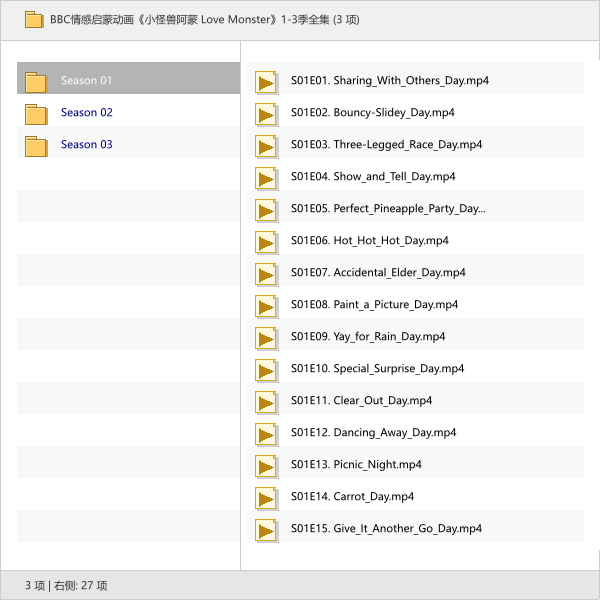Click the Season 01 folder icon

(x=37, y=81)
